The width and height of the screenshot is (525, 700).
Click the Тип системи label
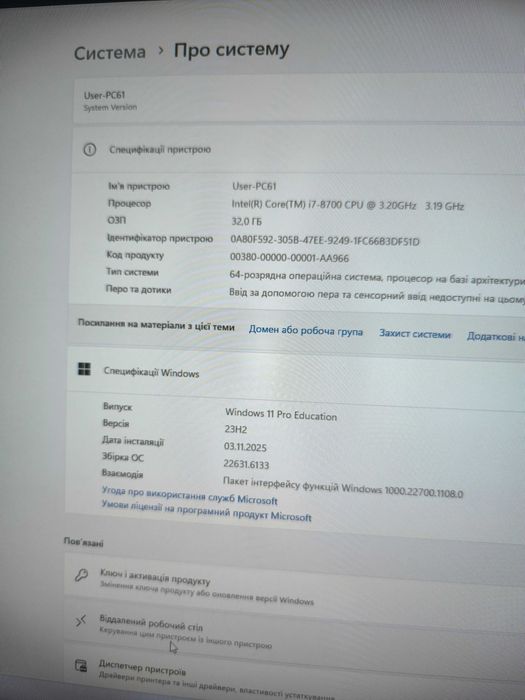pos(132,272)
